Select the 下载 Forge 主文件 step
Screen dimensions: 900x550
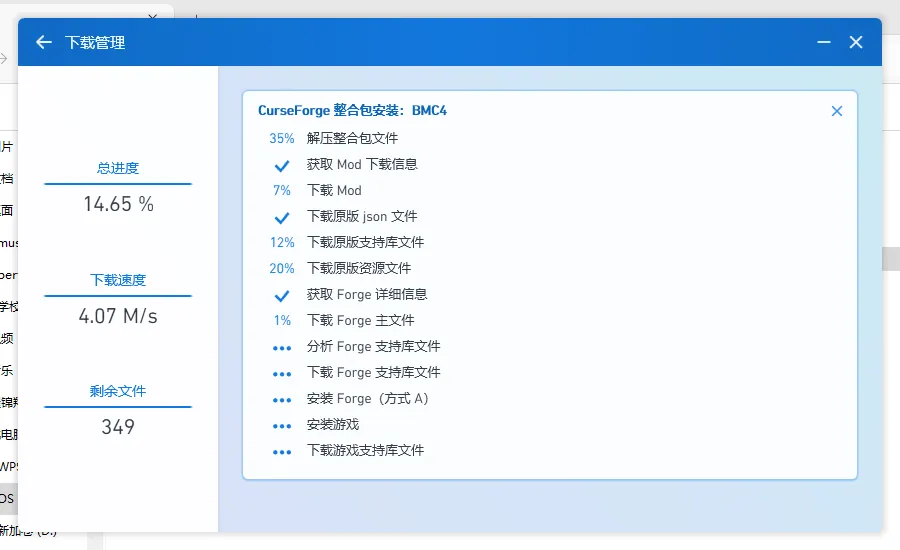click(x=360, y=320)
